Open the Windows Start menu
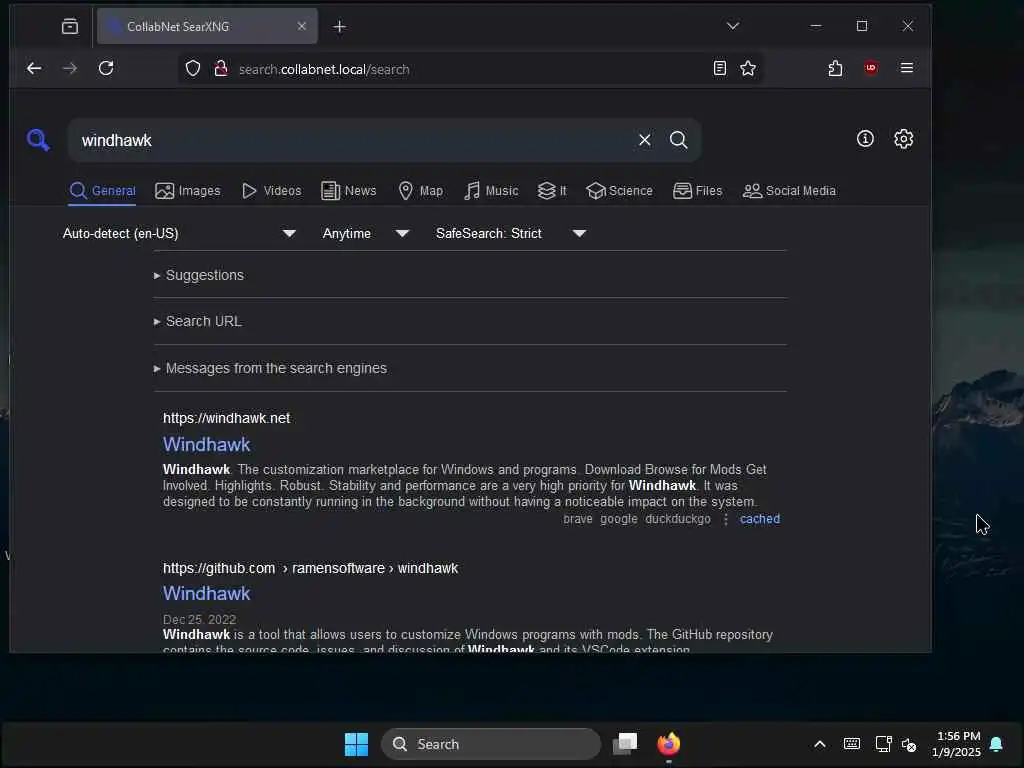 click(357, 744)
